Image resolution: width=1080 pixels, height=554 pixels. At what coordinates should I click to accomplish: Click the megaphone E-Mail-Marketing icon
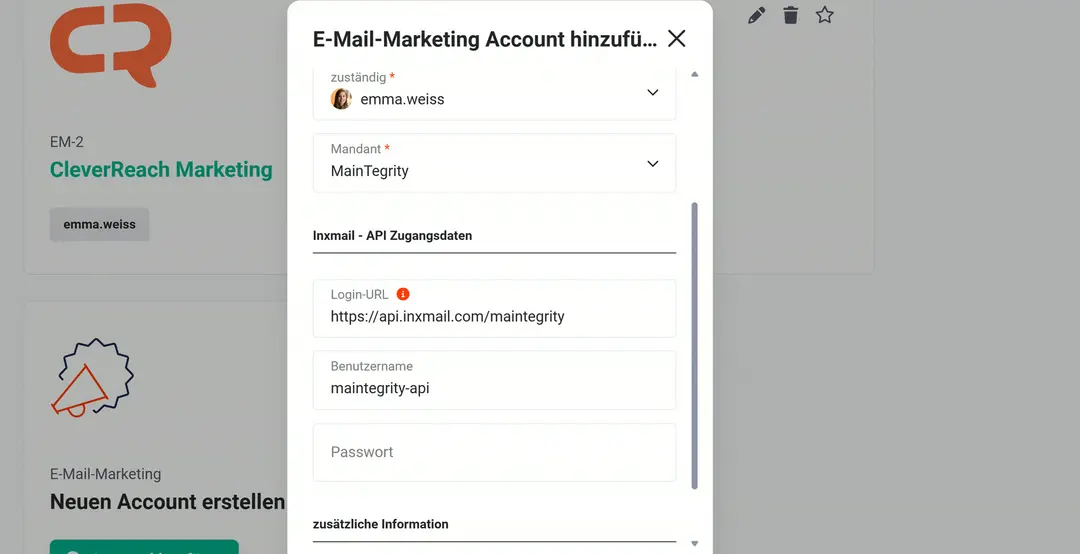click(x=92, y=378)
